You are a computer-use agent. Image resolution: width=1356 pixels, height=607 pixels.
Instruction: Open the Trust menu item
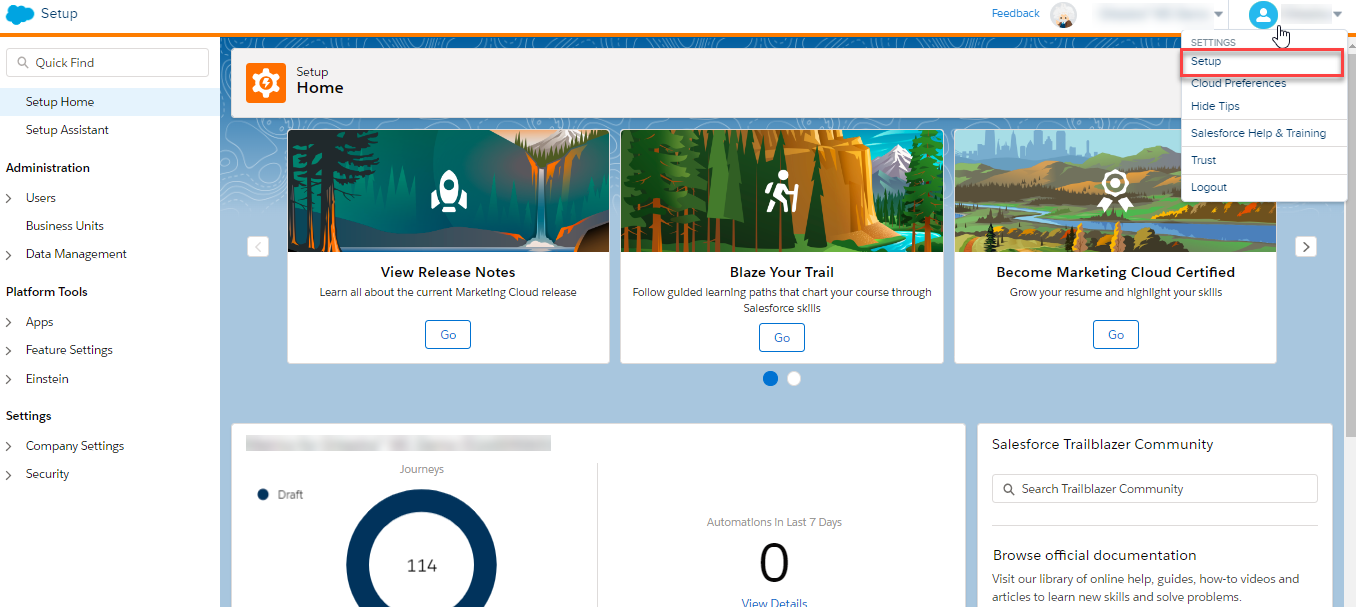coord(1203,160)
